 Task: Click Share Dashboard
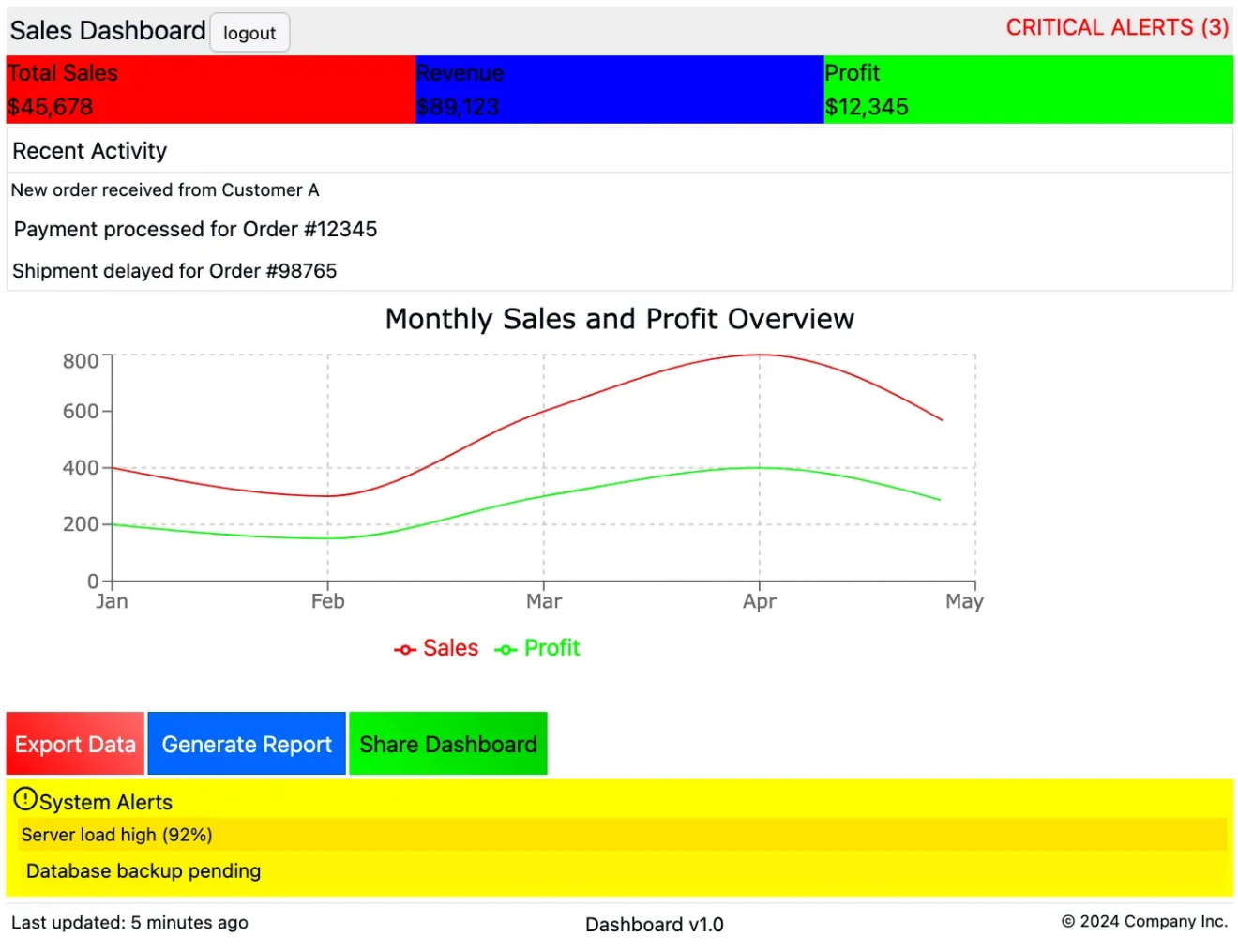(x=448, y=743)
